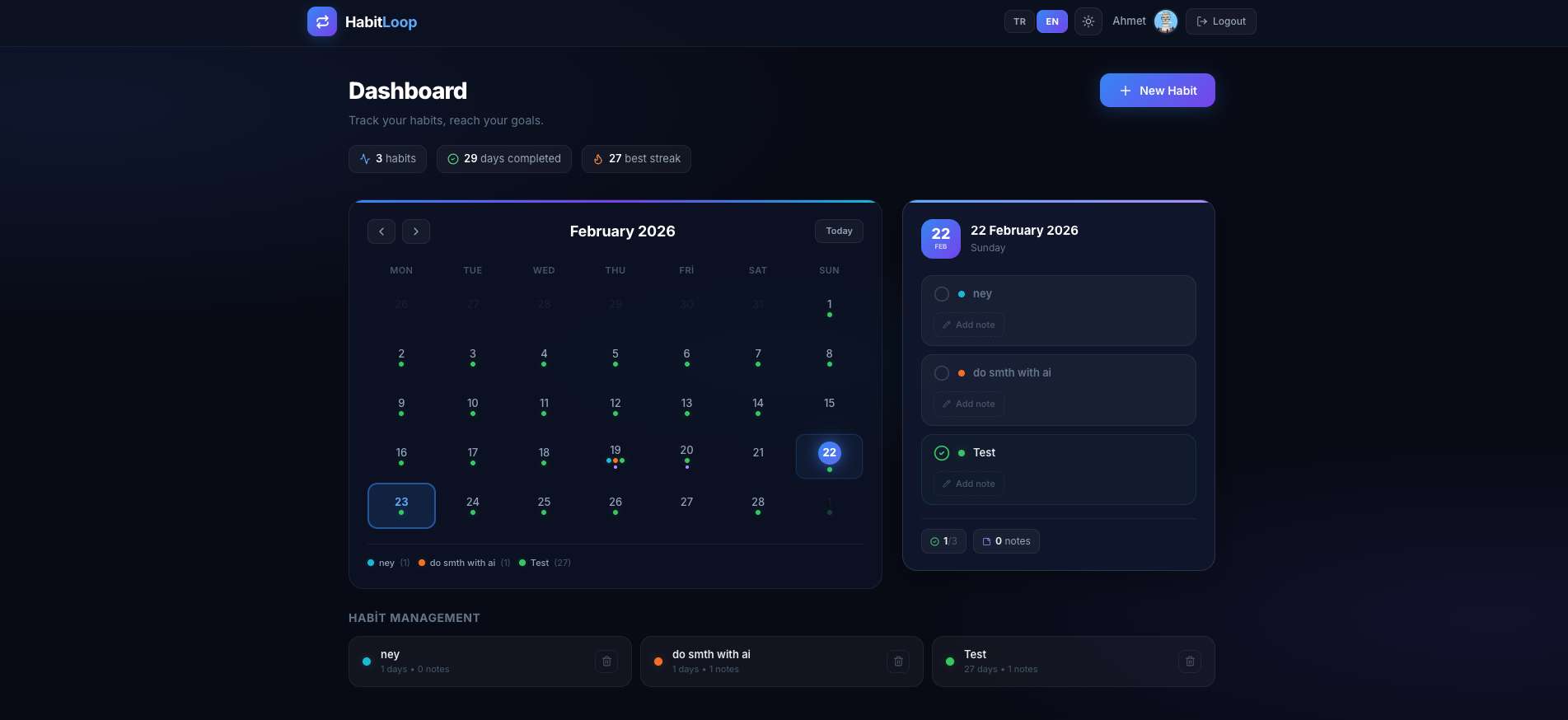Click '22 February 2026' panel heading

pos(1024,231)
